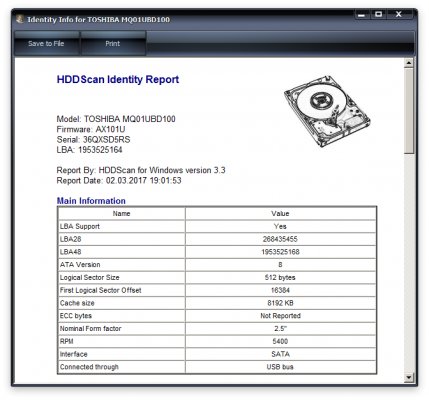Click the Interface SATA value cell
Screen dimensions: 429x400
coord(281,354)
